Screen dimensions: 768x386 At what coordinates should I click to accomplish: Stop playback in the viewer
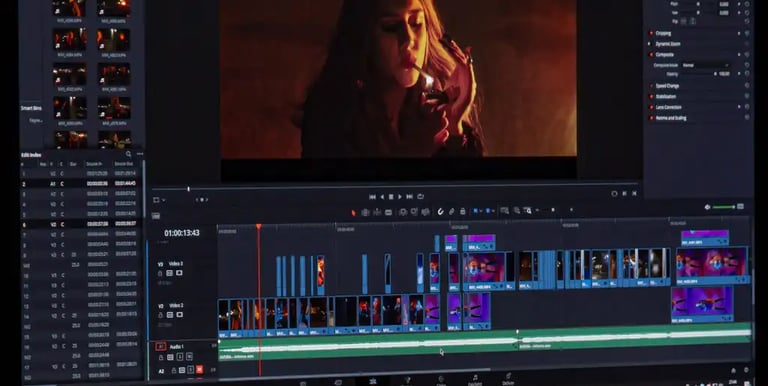pos(391,196)
